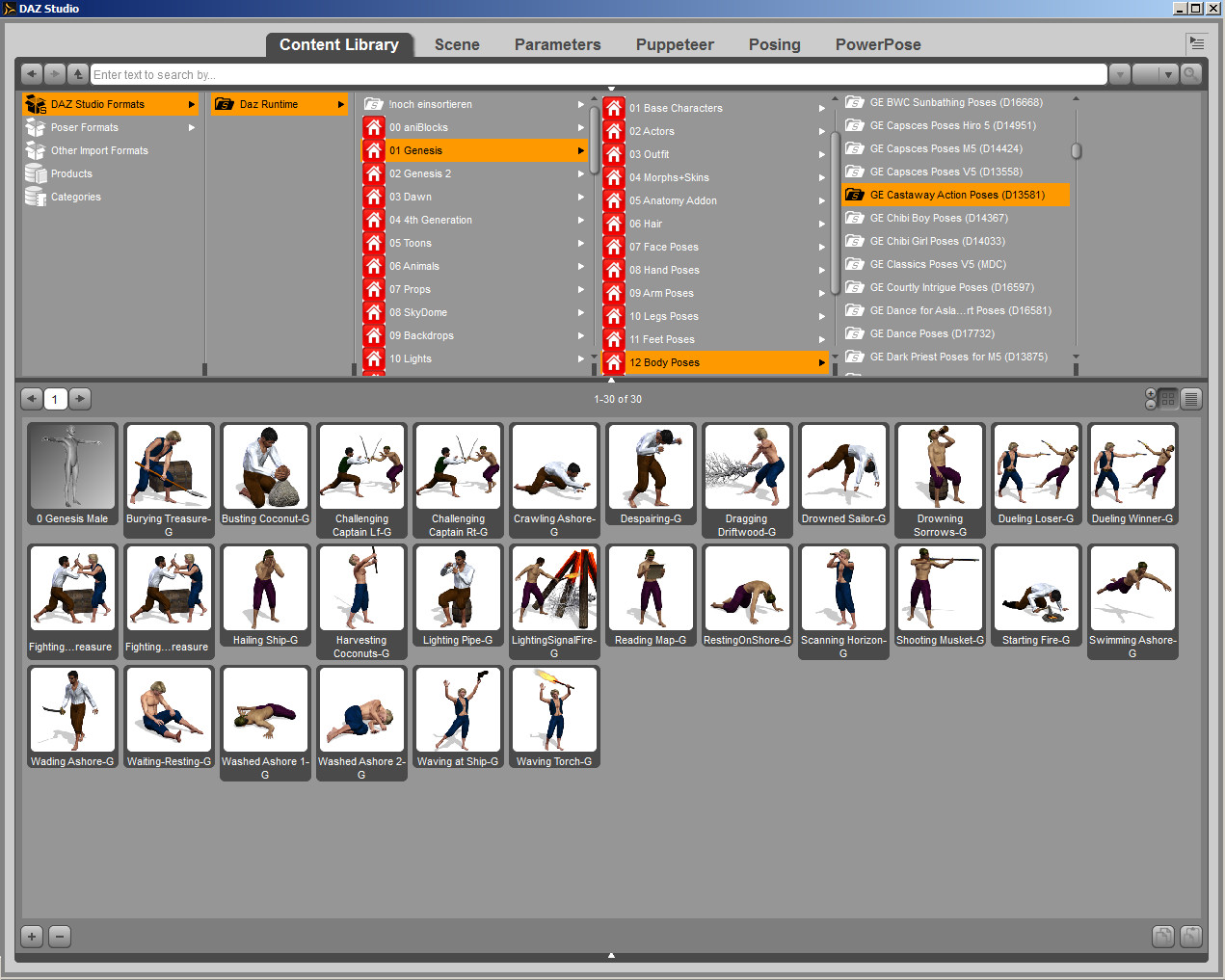This screenshot has width=1225, height=980.
Task: Select GE Courtly Intrigue Poses (D16597)
Action: (x=956, y=287)
